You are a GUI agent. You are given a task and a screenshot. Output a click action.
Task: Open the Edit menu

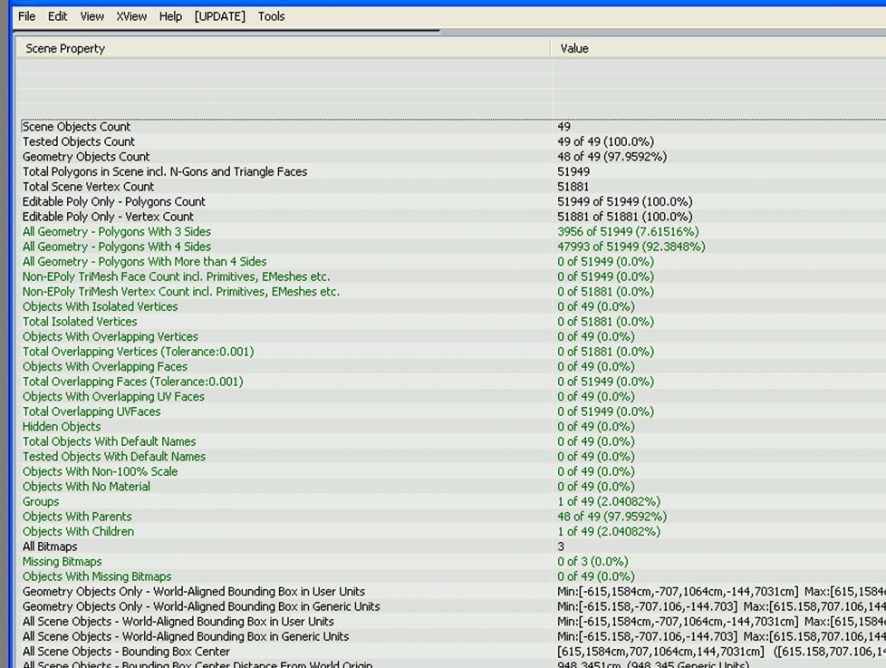58,16
